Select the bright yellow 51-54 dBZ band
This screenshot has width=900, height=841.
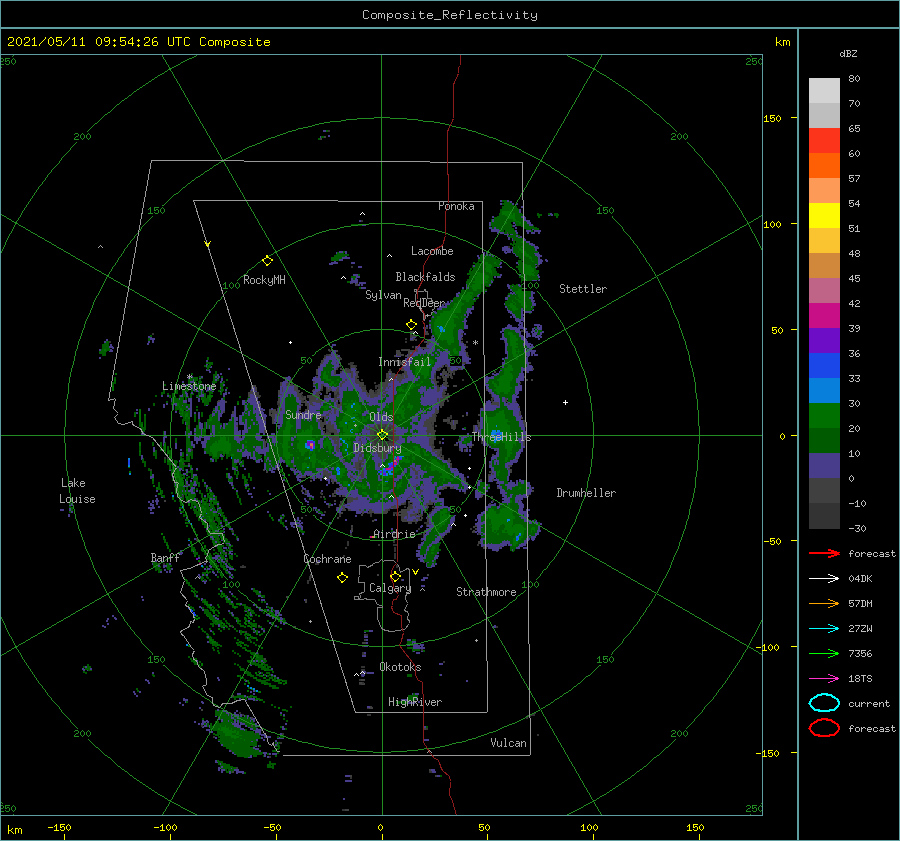point(824,216)
